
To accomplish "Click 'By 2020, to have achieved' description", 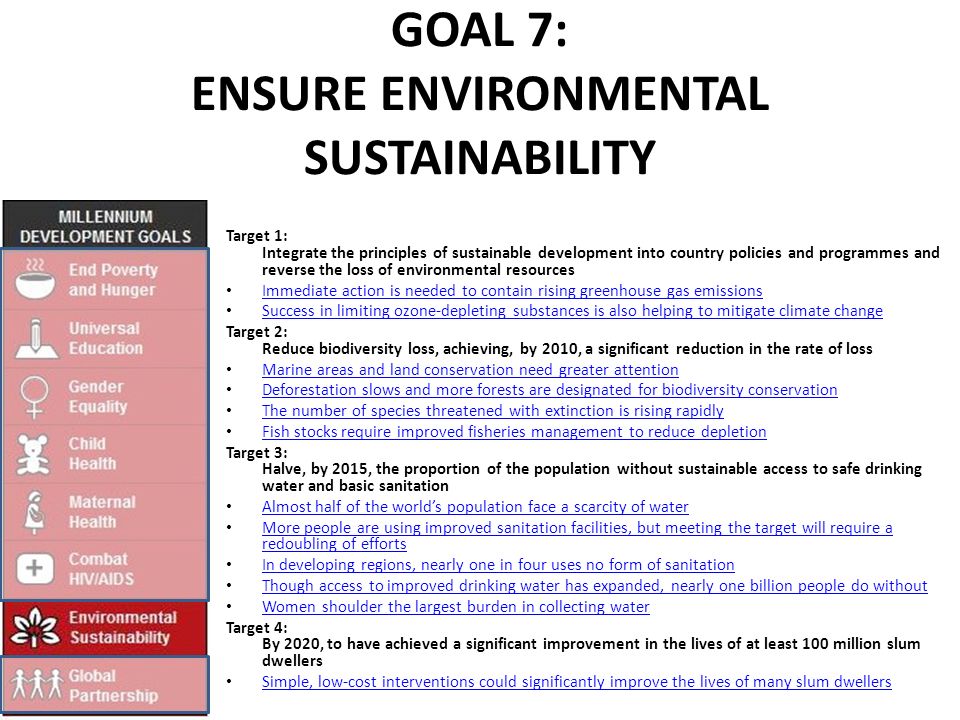I will click(591, 652).
